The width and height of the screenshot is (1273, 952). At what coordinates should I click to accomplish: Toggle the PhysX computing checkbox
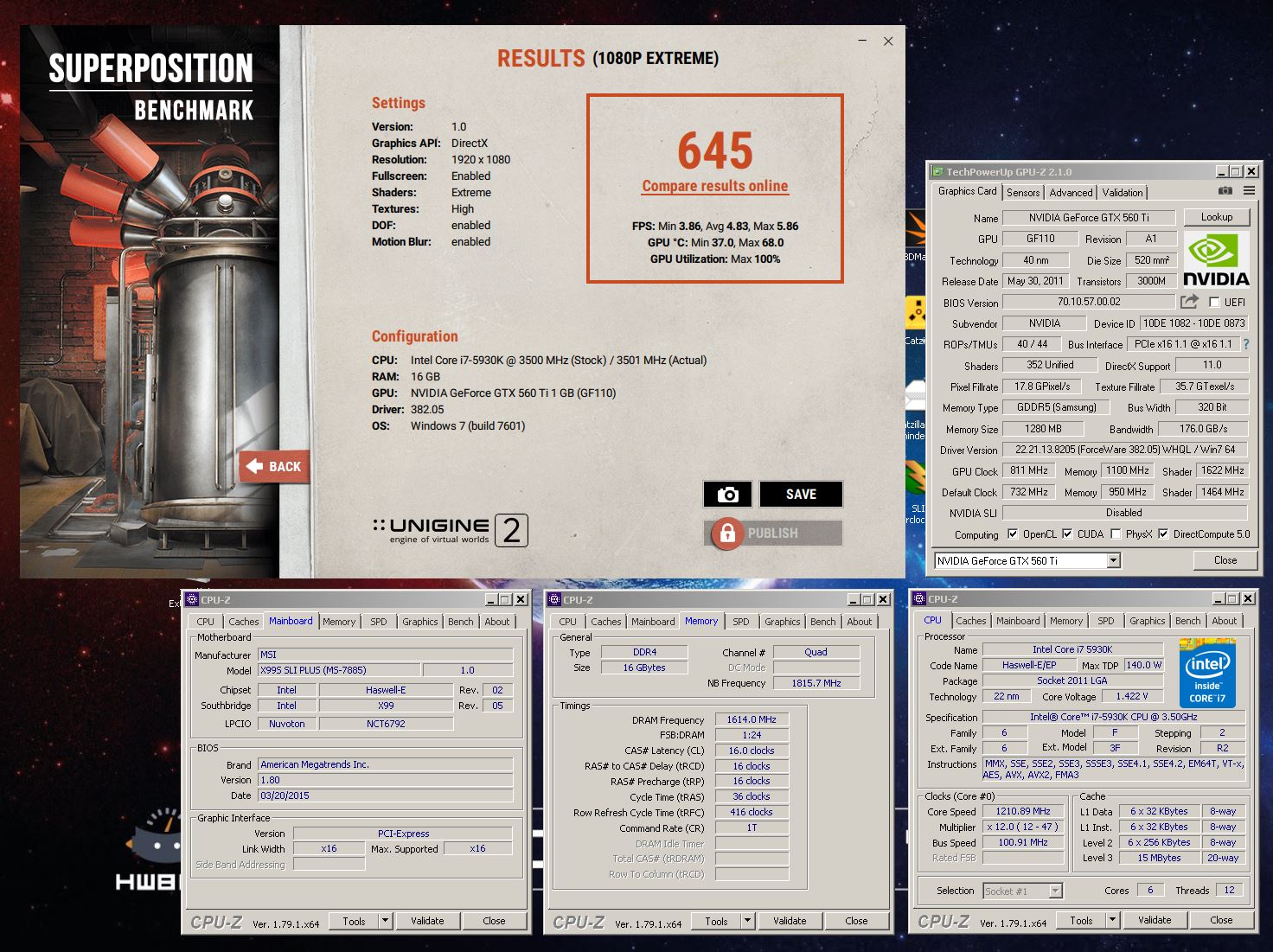coord(1116,534)
